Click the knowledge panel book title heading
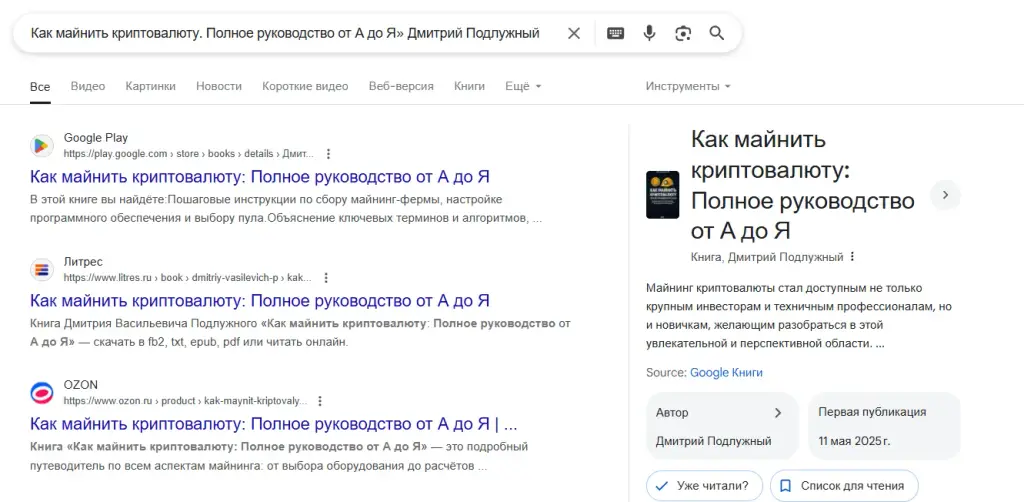 coord(803,185)
